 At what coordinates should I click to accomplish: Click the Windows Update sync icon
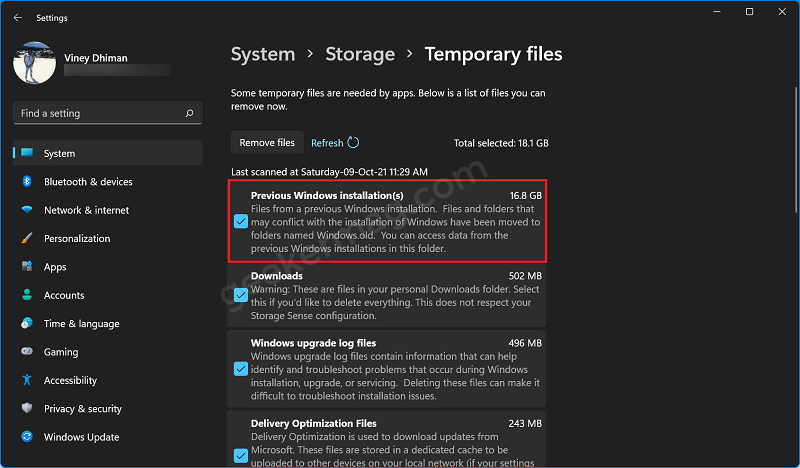[x=27, y=437]
